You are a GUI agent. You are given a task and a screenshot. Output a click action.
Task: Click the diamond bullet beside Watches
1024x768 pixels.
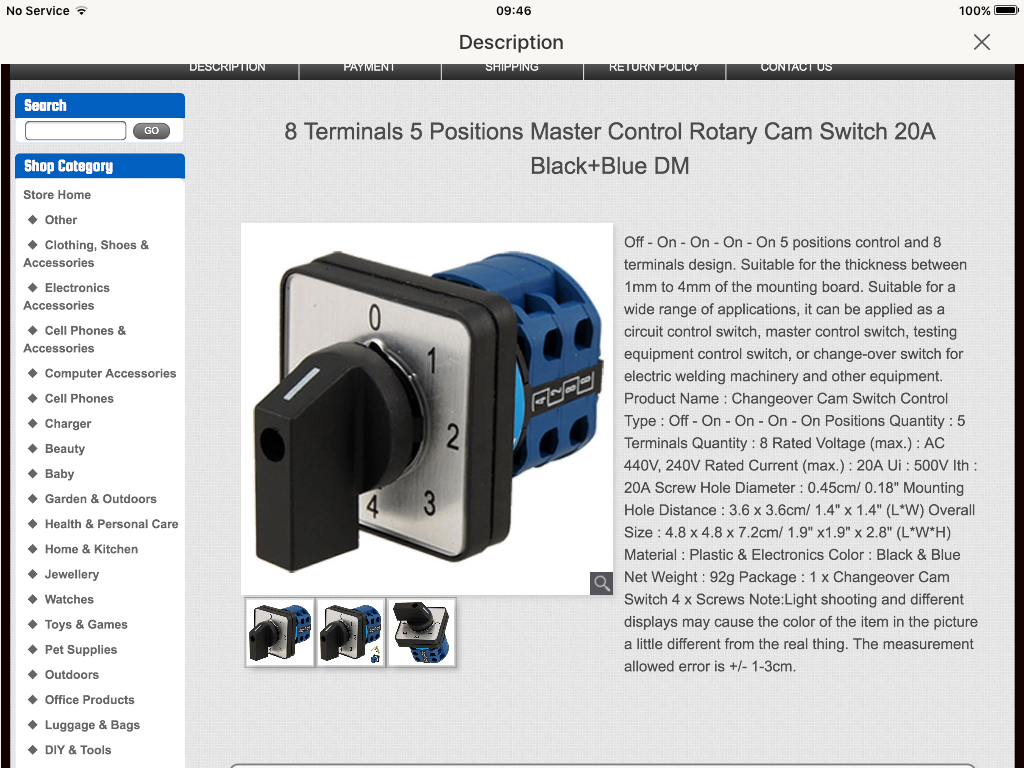[x=32, y=600]
